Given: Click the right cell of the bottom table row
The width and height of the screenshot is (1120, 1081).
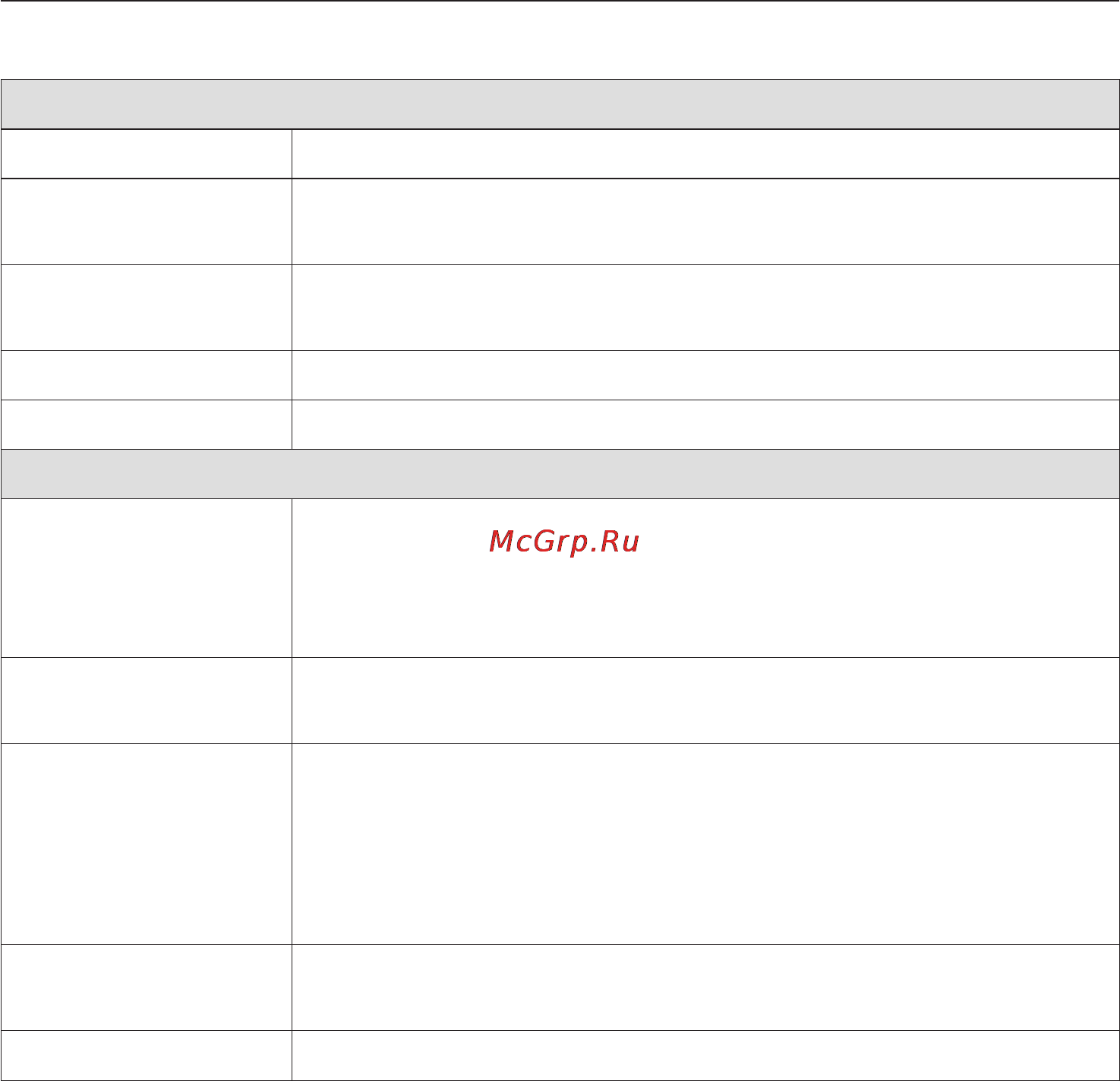Looking at the screenshot, I should 705,1055.
